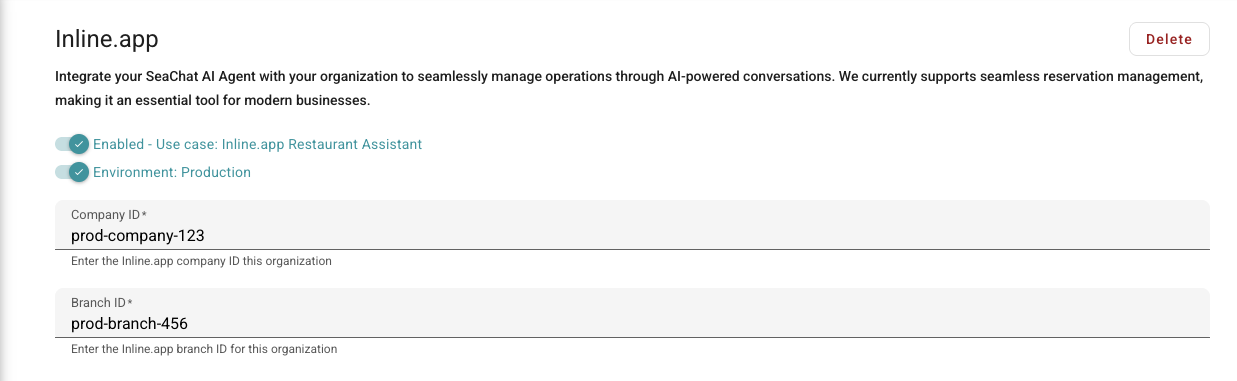Viewport: 1237px width, 381px height.
Task: Focus the Company ID input field
Action: [x=632, y=225]
